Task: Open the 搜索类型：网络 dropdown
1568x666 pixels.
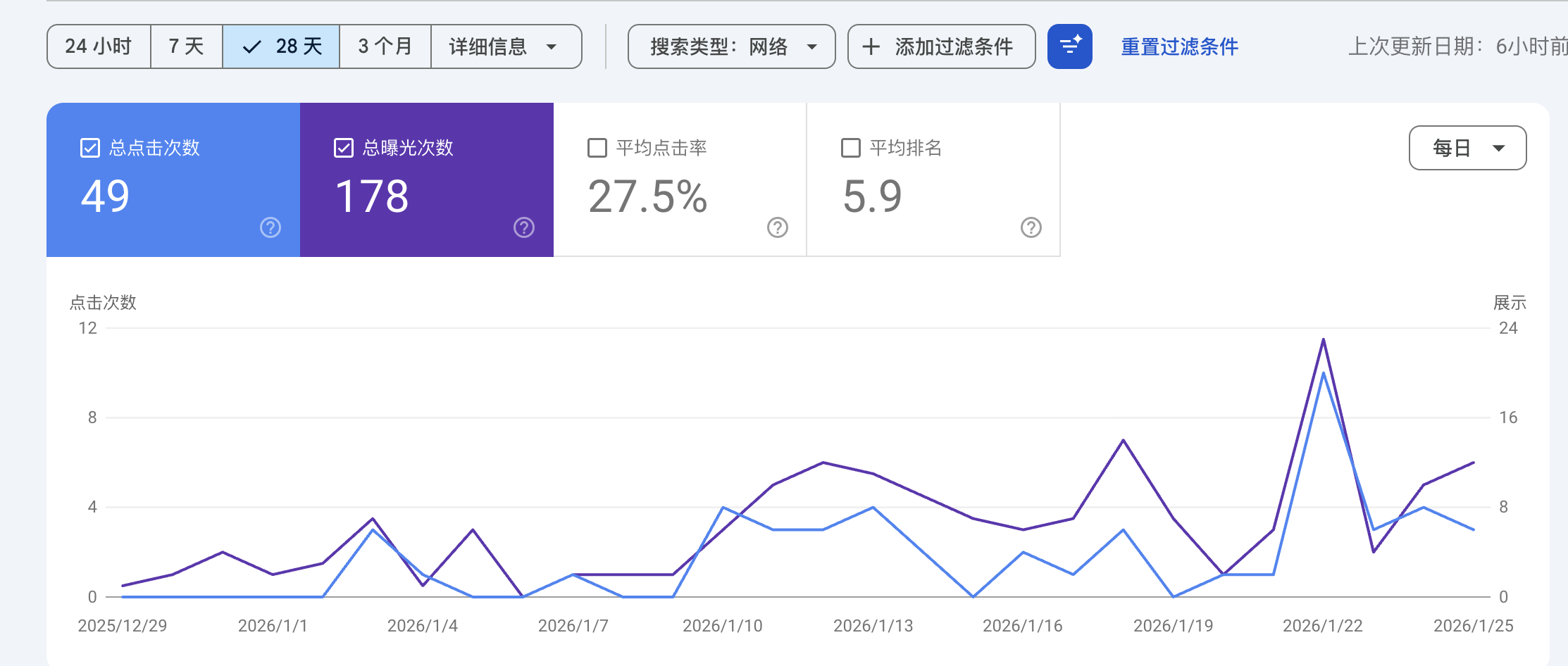Action: coord(731,46)
